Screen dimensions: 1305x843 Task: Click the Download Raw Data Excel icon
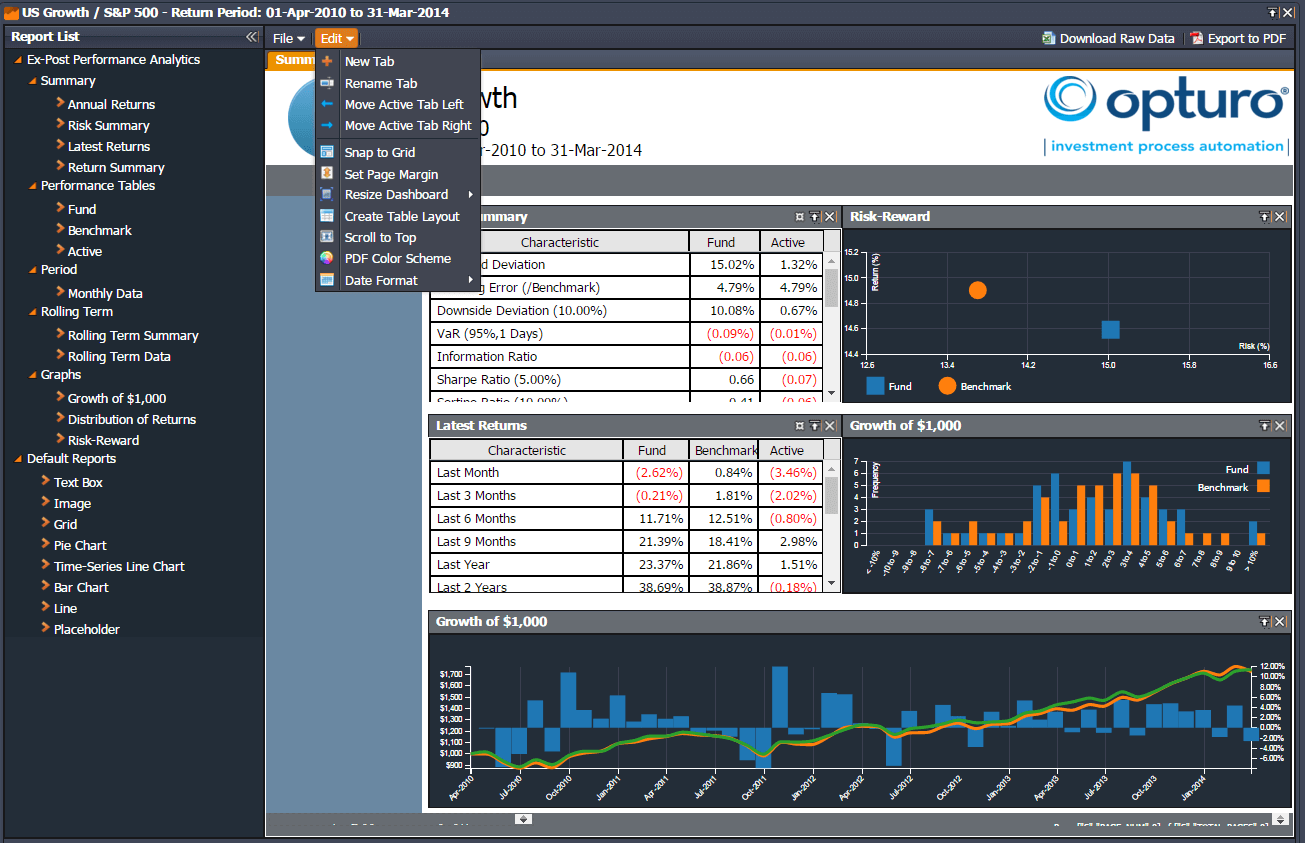[x=1048, y=38]
